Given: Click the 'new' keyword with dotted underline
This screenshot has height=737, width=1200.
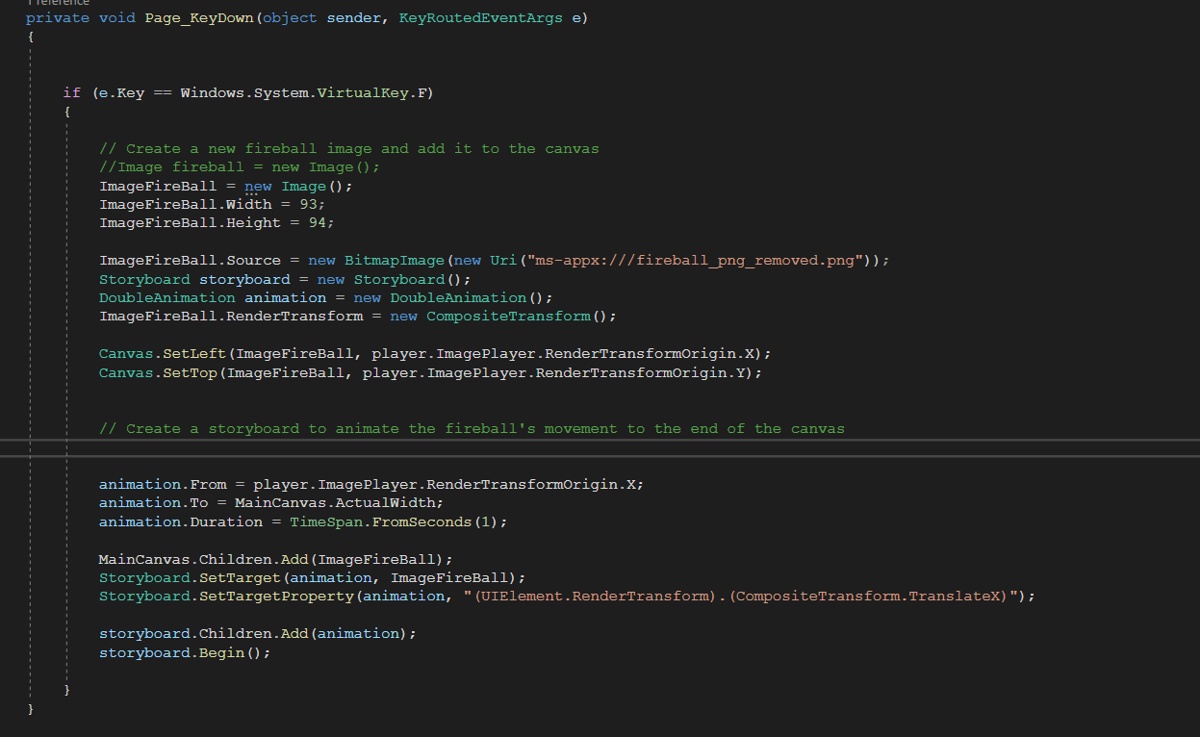Looking at the screenshot, I should pyautogui.click(x=258, y=186).
